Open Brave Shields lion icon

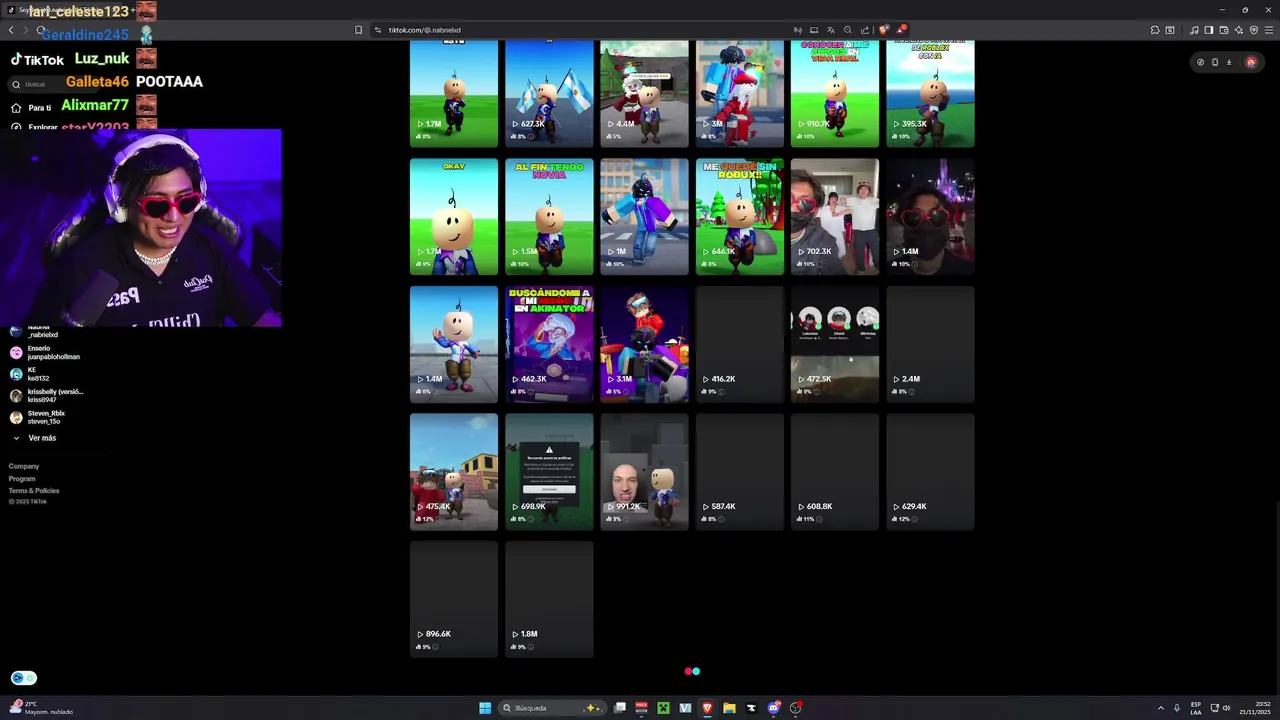[883, 30]
